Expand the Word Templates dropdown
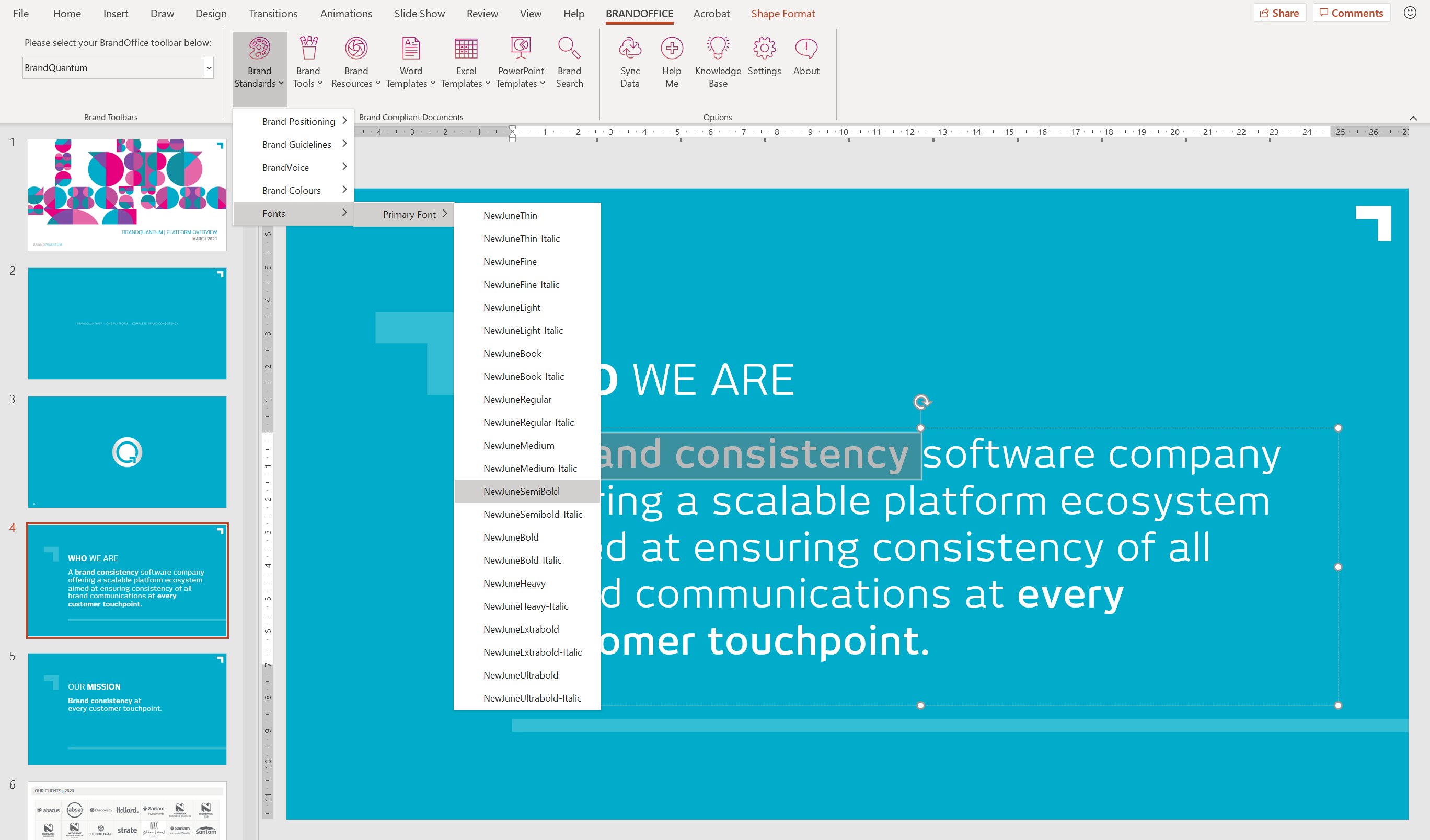Viewport: 1430px width, 840px height. coord(410,62)
